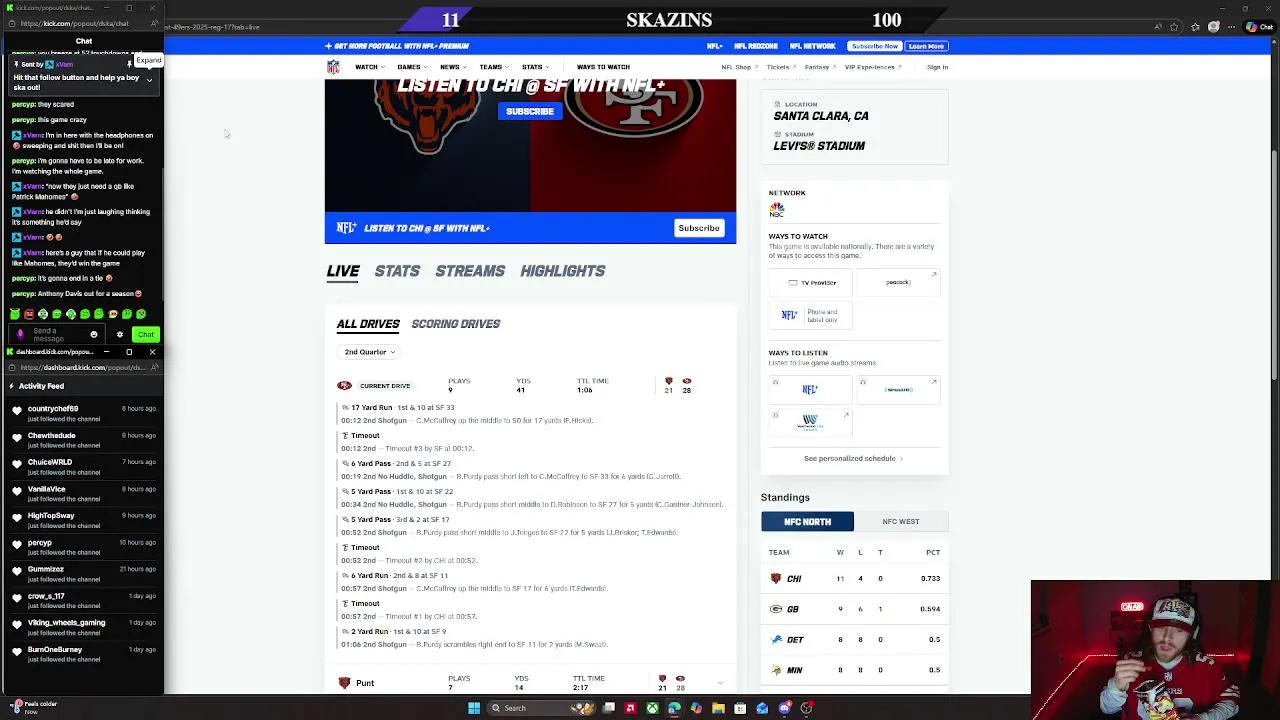Switch to the Streams tab
The image size is (1280, 720).
(470, 271)
